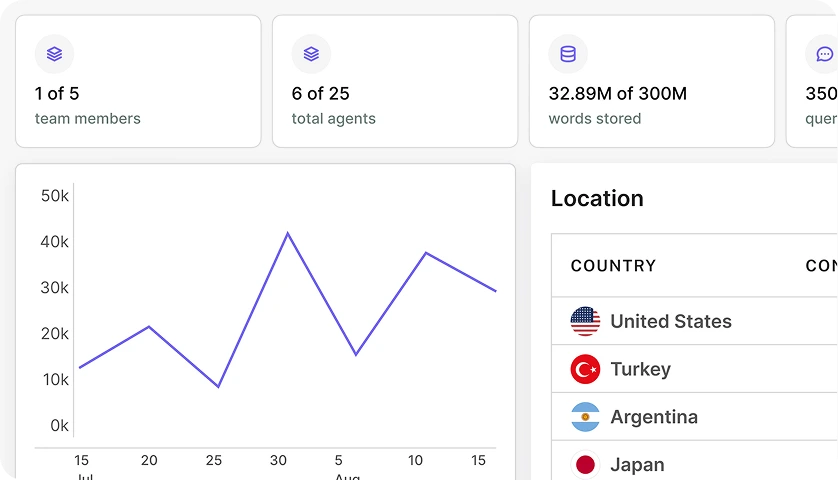Viewport: 838px width, 480px height.
Task: Click the x-axis label 30
Action: tap(278, 460)
